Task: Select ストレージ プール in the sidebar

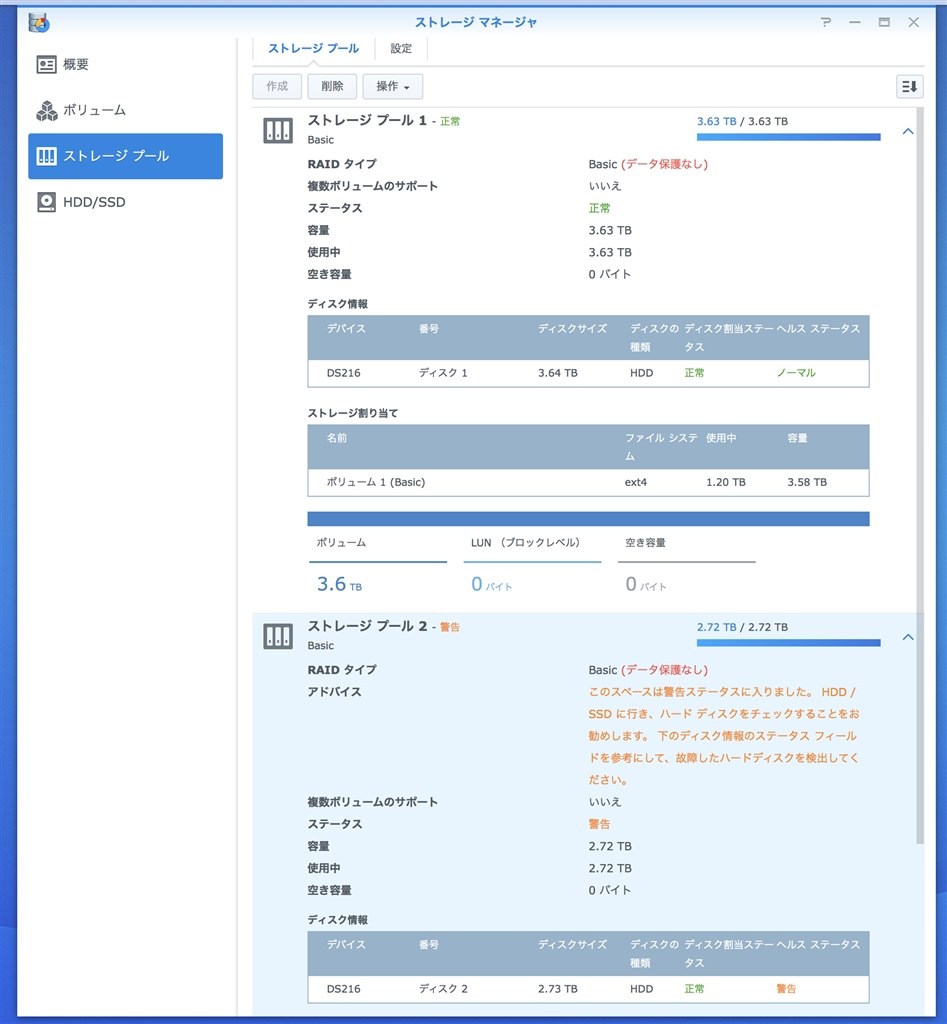Action: point(125,156)
